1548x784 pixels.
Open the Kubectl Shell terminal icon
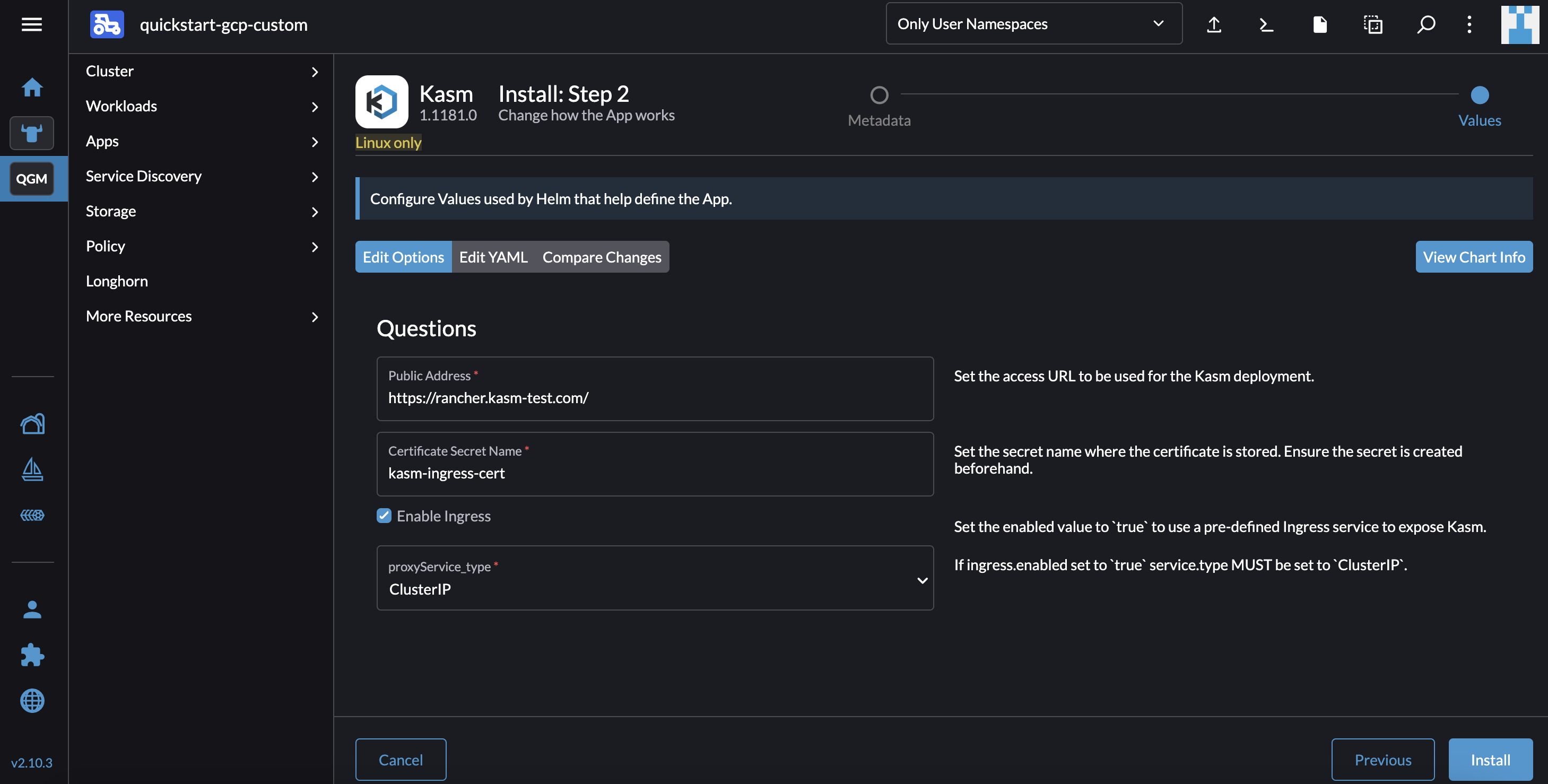coord(1267,24)
